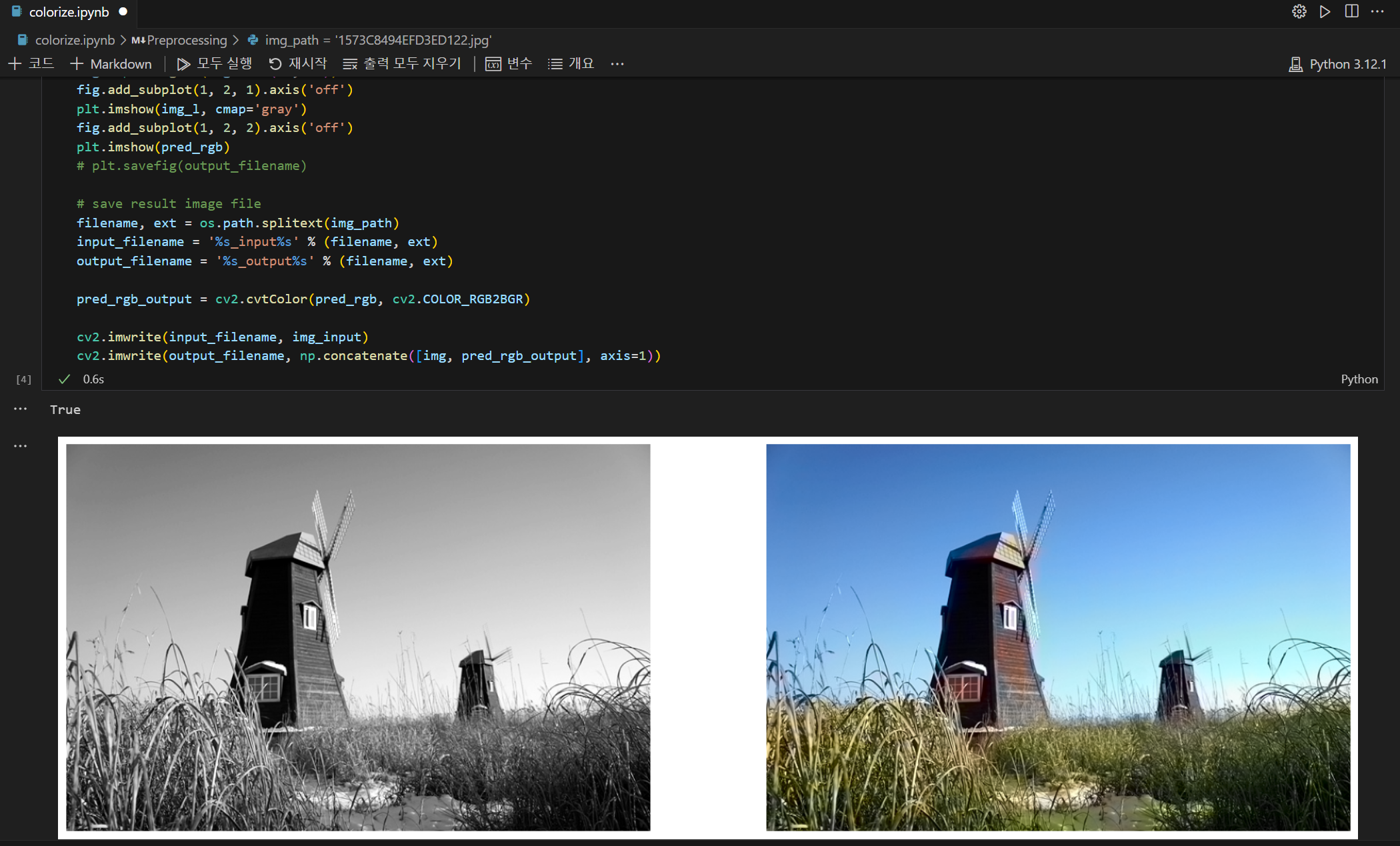Select the Python 3.12.1 kernel picker
The image size is (1400, 846).
pos(1338,64)
